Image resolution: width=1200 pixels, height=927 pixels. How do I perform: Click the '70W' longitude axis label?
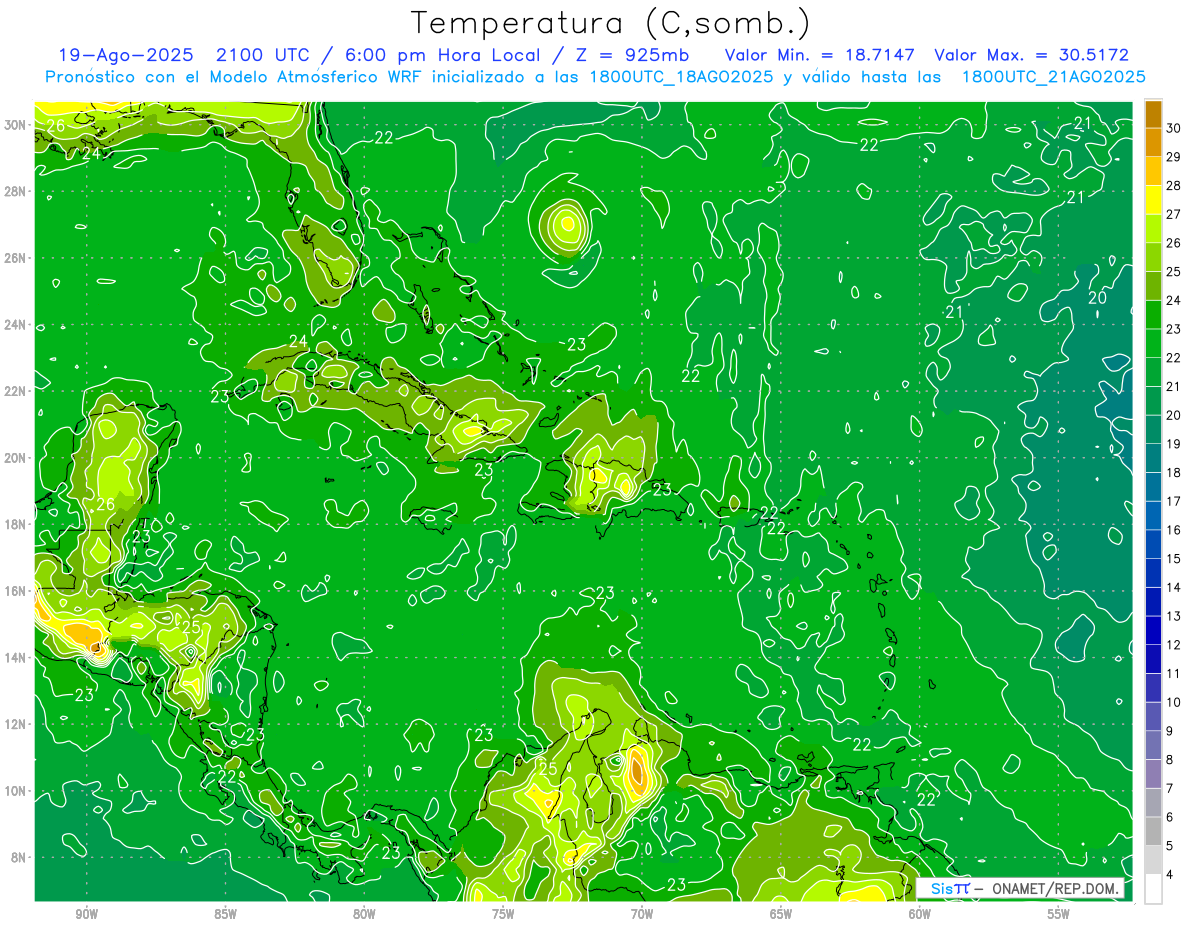pos(642,914)
